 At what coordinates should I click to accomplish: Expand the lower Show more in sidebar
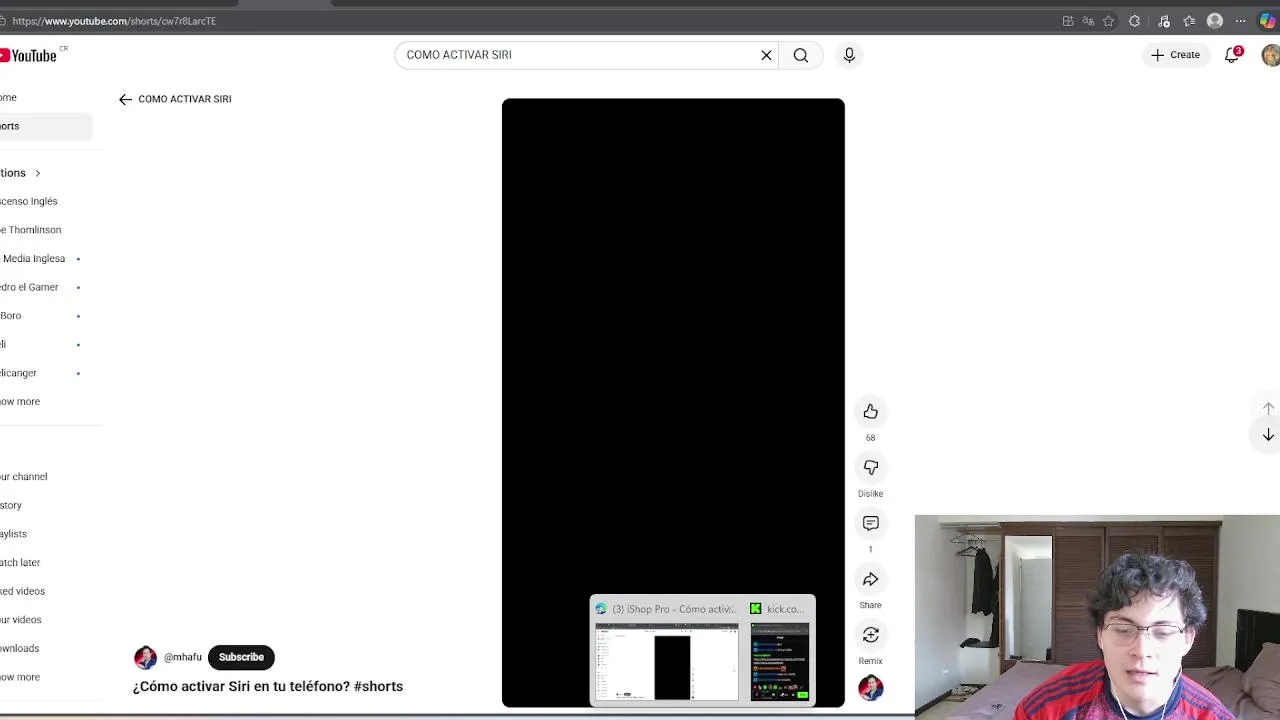click(x=20, y=677)
